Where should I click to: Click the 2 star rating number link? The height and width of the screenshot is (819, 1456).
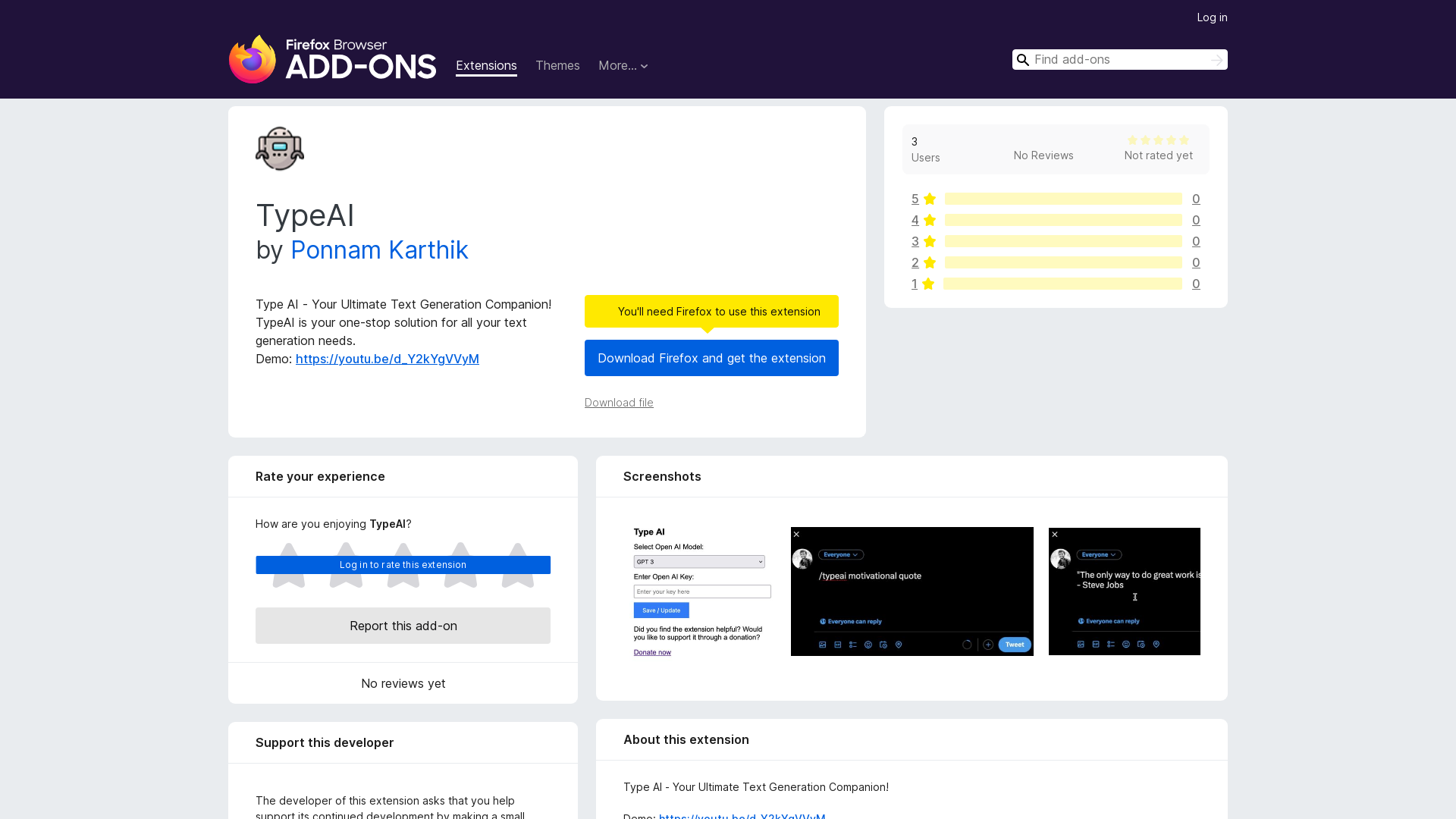(x=915, y=262)
